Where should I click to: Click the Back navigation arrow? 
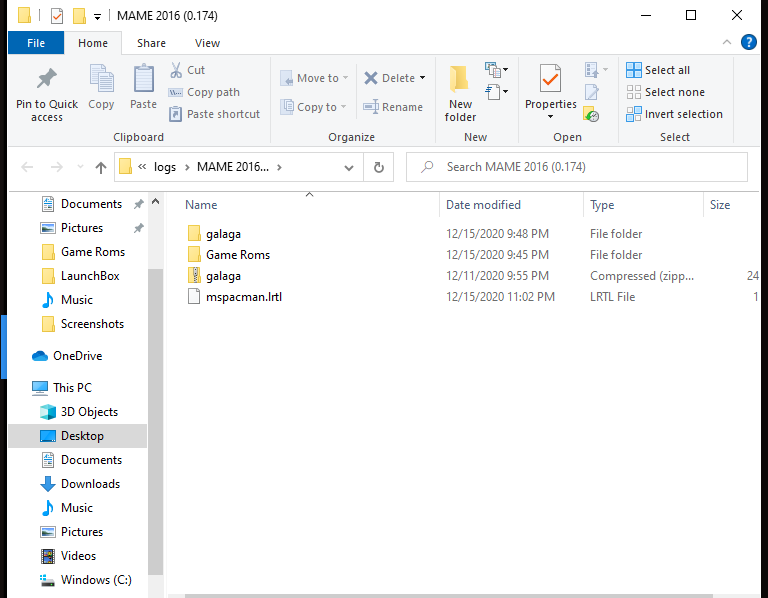(27, 167)
